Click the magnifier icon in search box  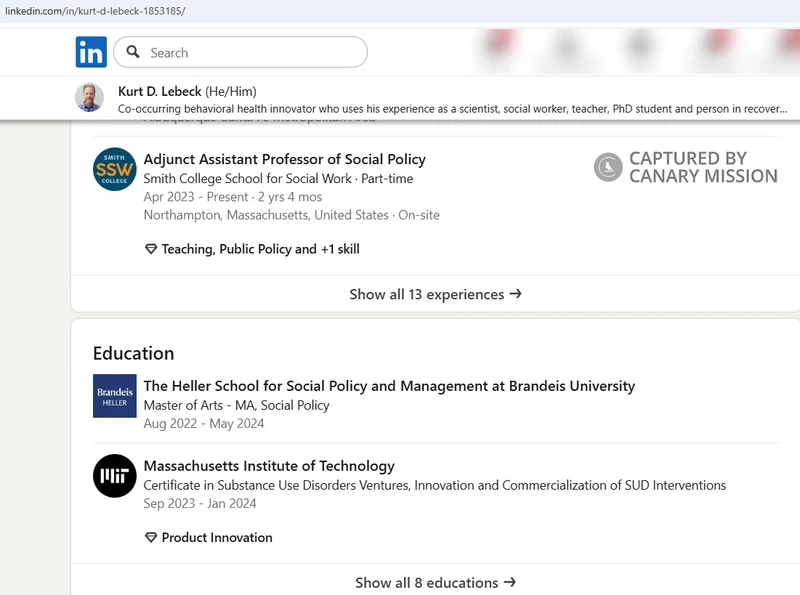[133, 52]
